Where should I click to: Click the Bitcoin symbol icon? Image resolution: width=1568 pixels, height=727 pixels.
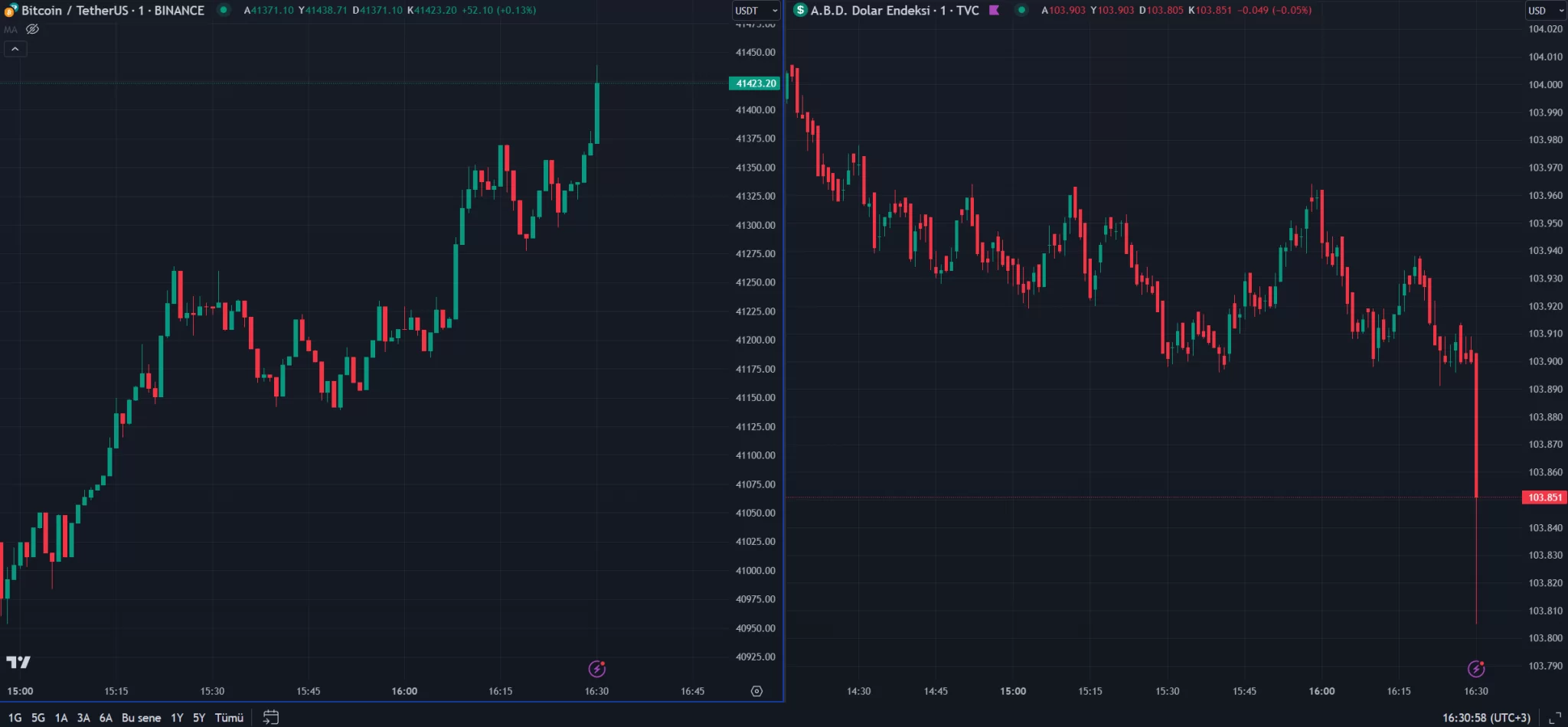click(11, 10)
